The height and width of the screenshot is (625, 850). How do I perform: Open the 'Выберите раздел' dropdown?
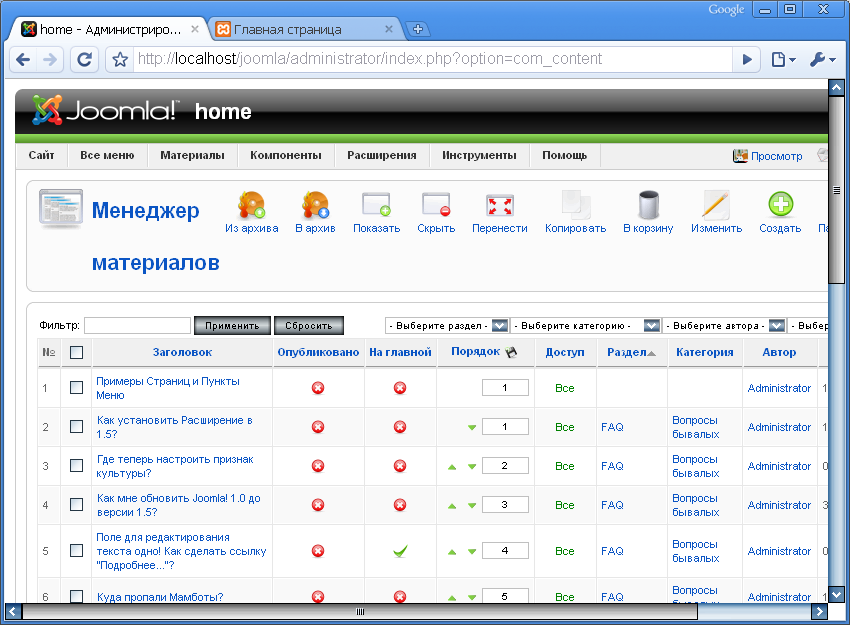(447, 326)
